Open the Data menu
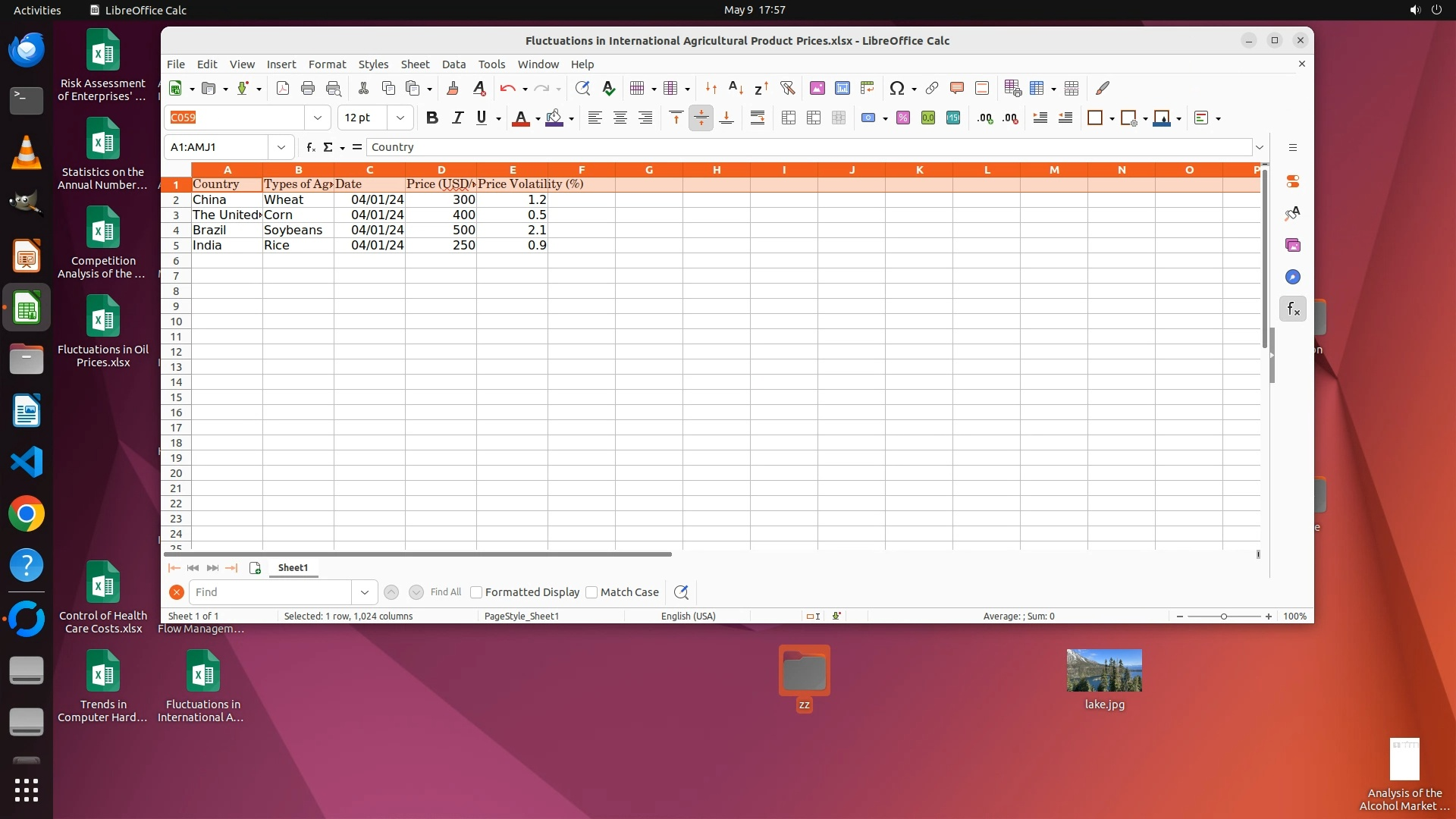The image size is (1456, 819). 453,64
